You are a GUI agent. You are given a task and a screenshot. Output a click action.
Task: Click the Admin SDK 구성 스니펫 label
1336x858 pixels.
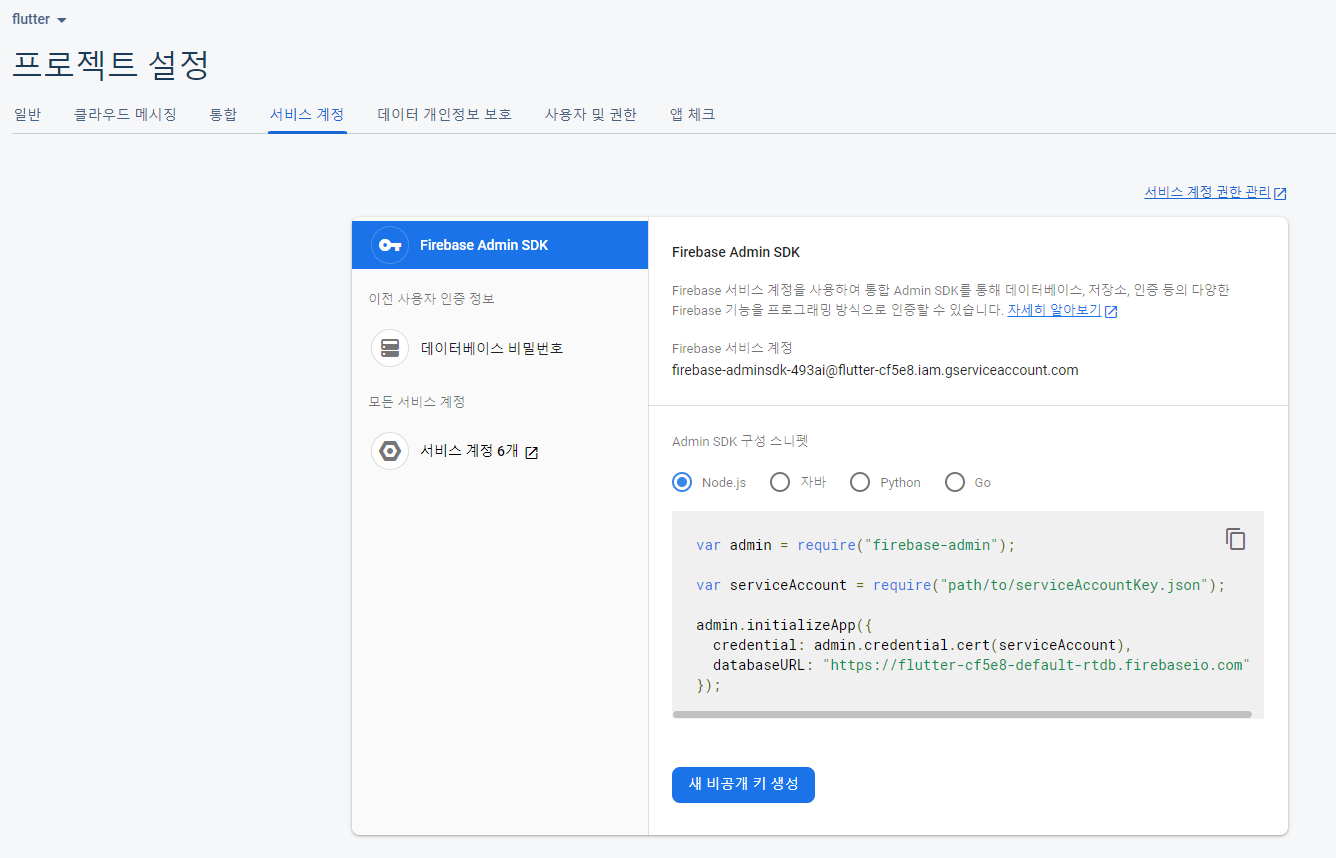click(740, 441)
